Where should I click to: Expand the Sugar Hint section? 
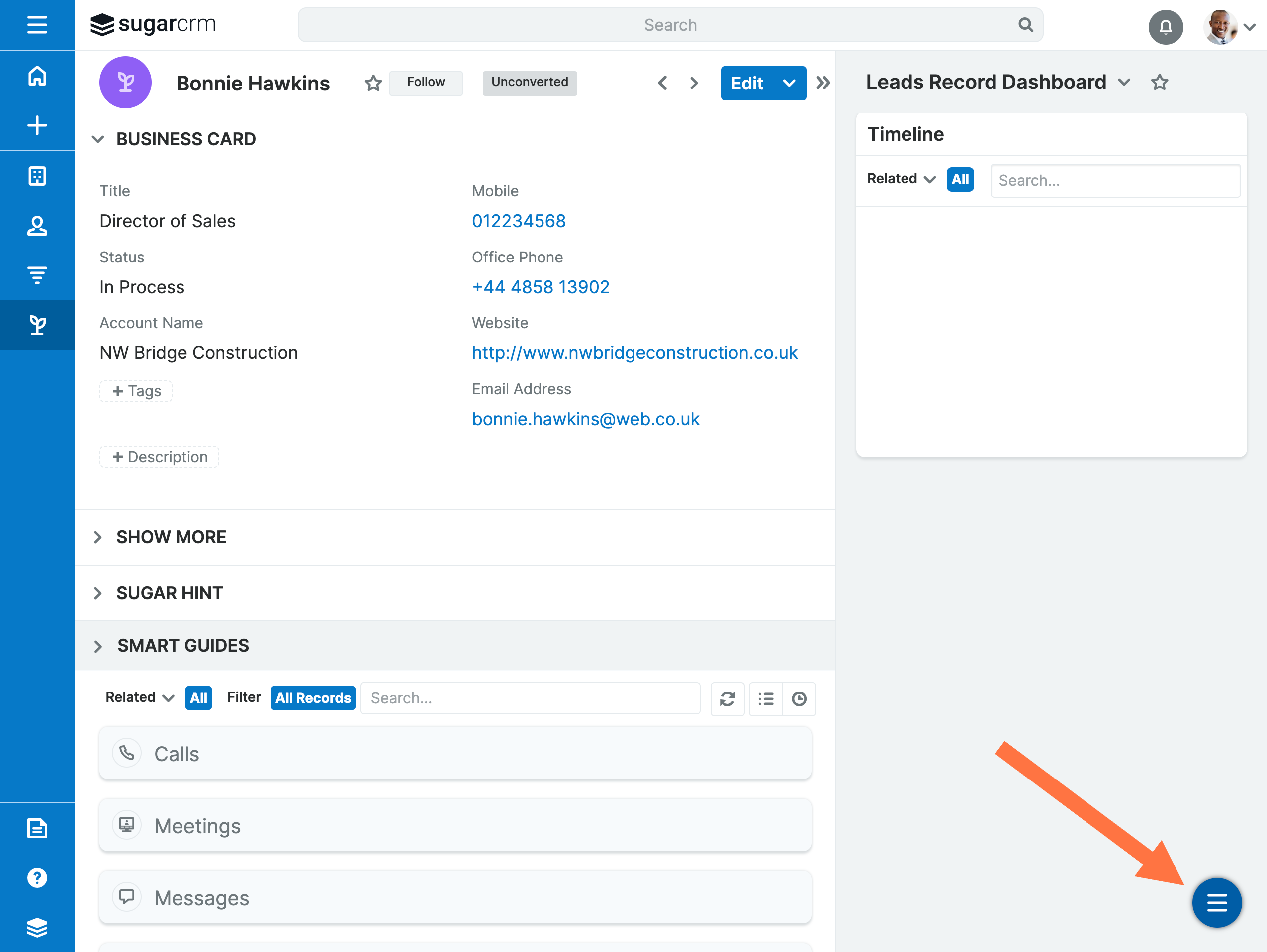tap(98, 593)
